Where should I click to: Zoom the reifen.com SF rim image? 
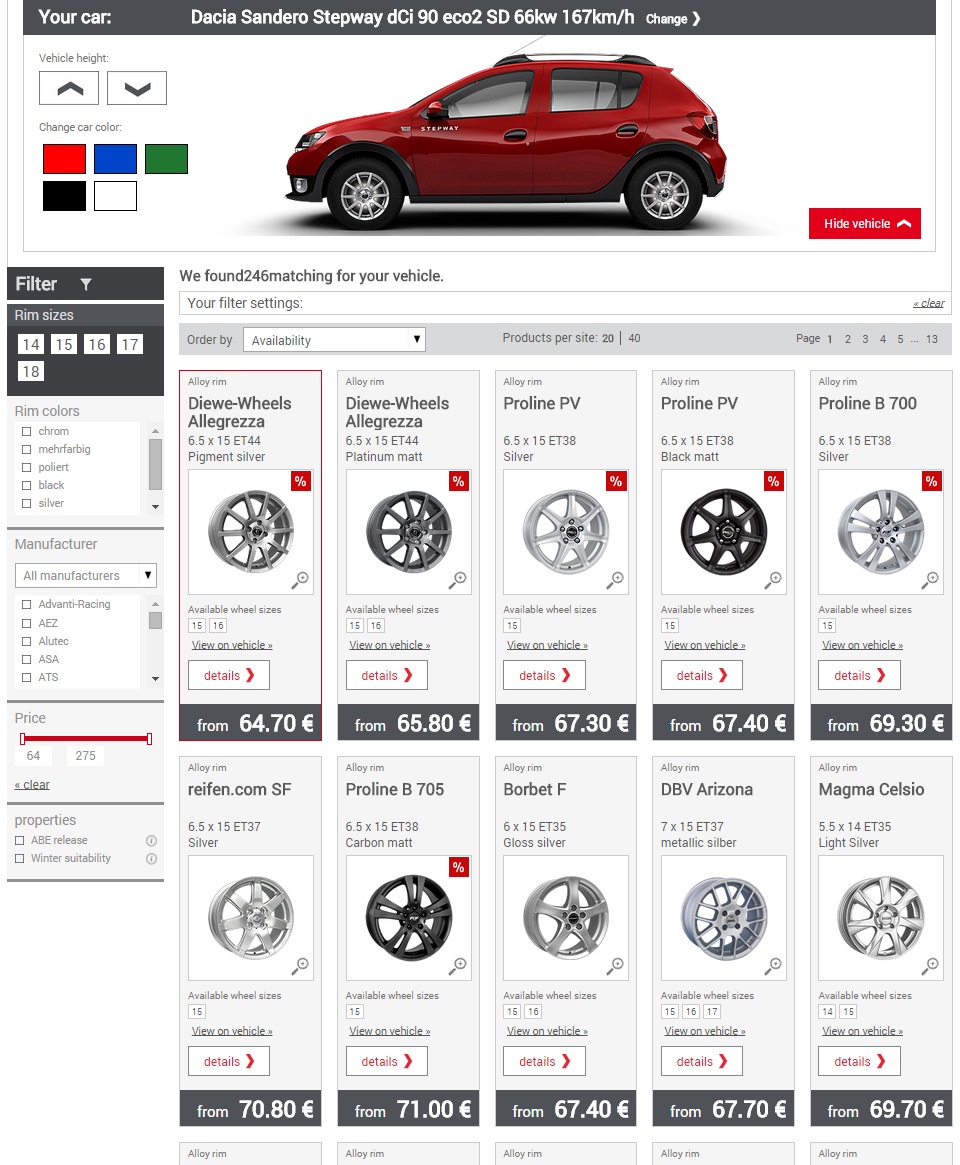coord(300,966)
